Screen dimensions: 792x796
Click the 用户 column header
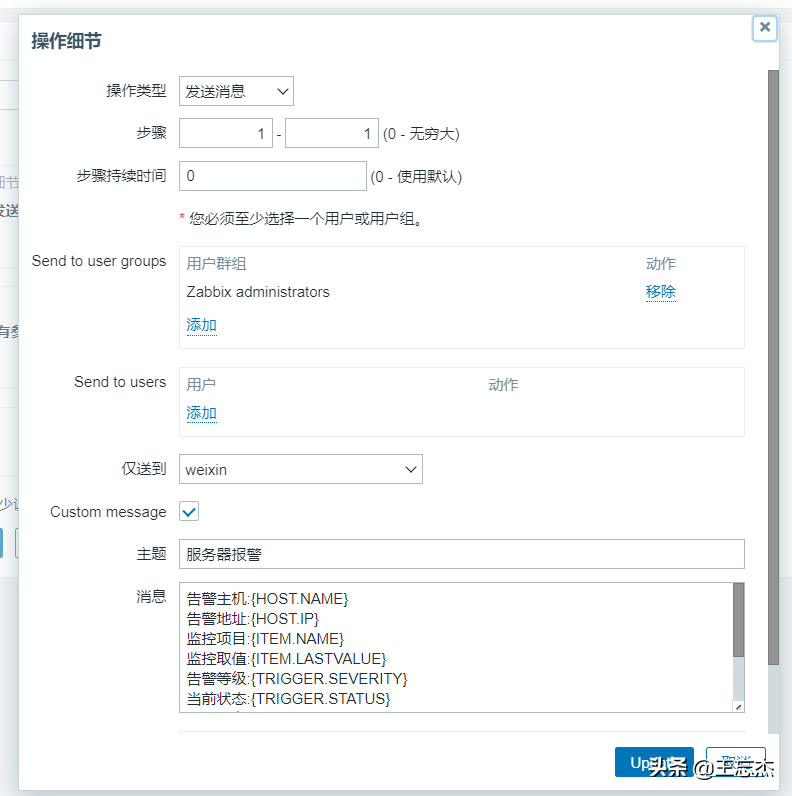tap(201, 384)
